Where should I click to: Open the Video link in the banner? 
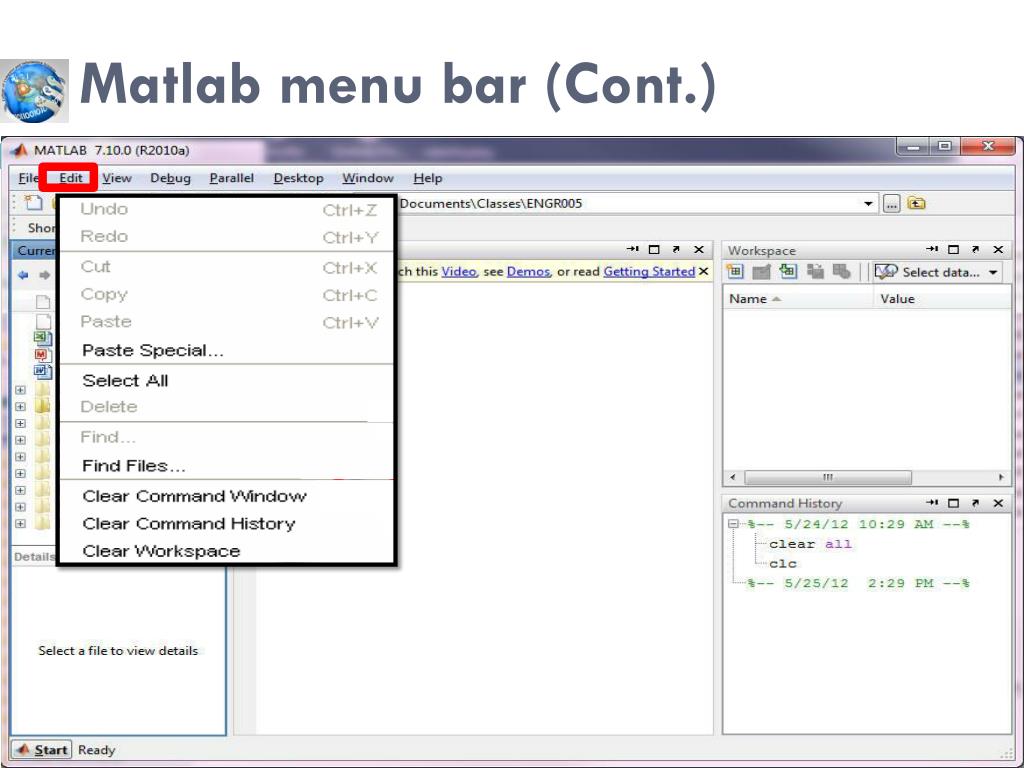click(459, 271)
